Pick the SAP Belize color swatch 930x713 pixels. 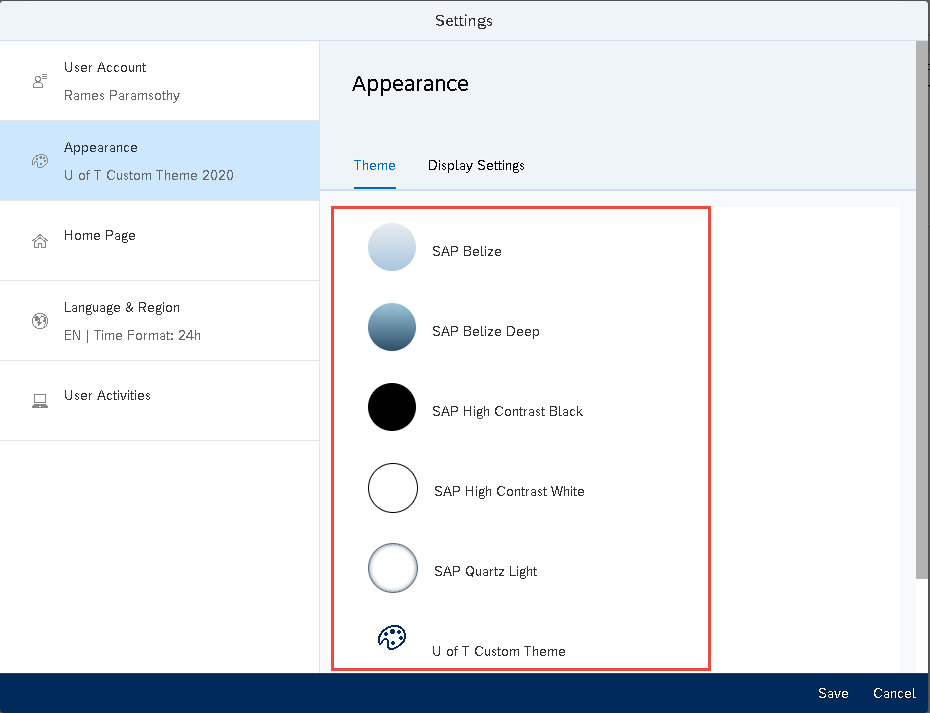click(392, 247)
